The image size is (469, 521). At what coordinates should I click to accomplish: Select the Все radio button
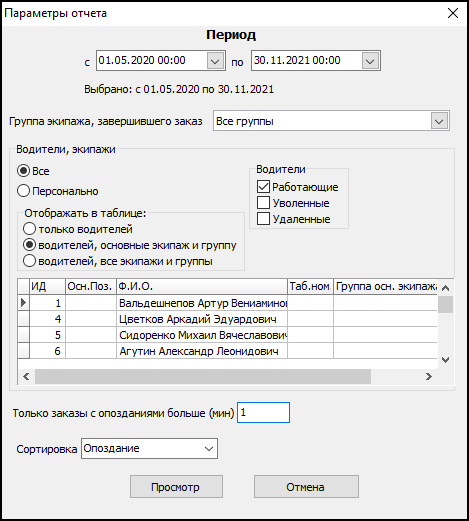click(23, 171)
